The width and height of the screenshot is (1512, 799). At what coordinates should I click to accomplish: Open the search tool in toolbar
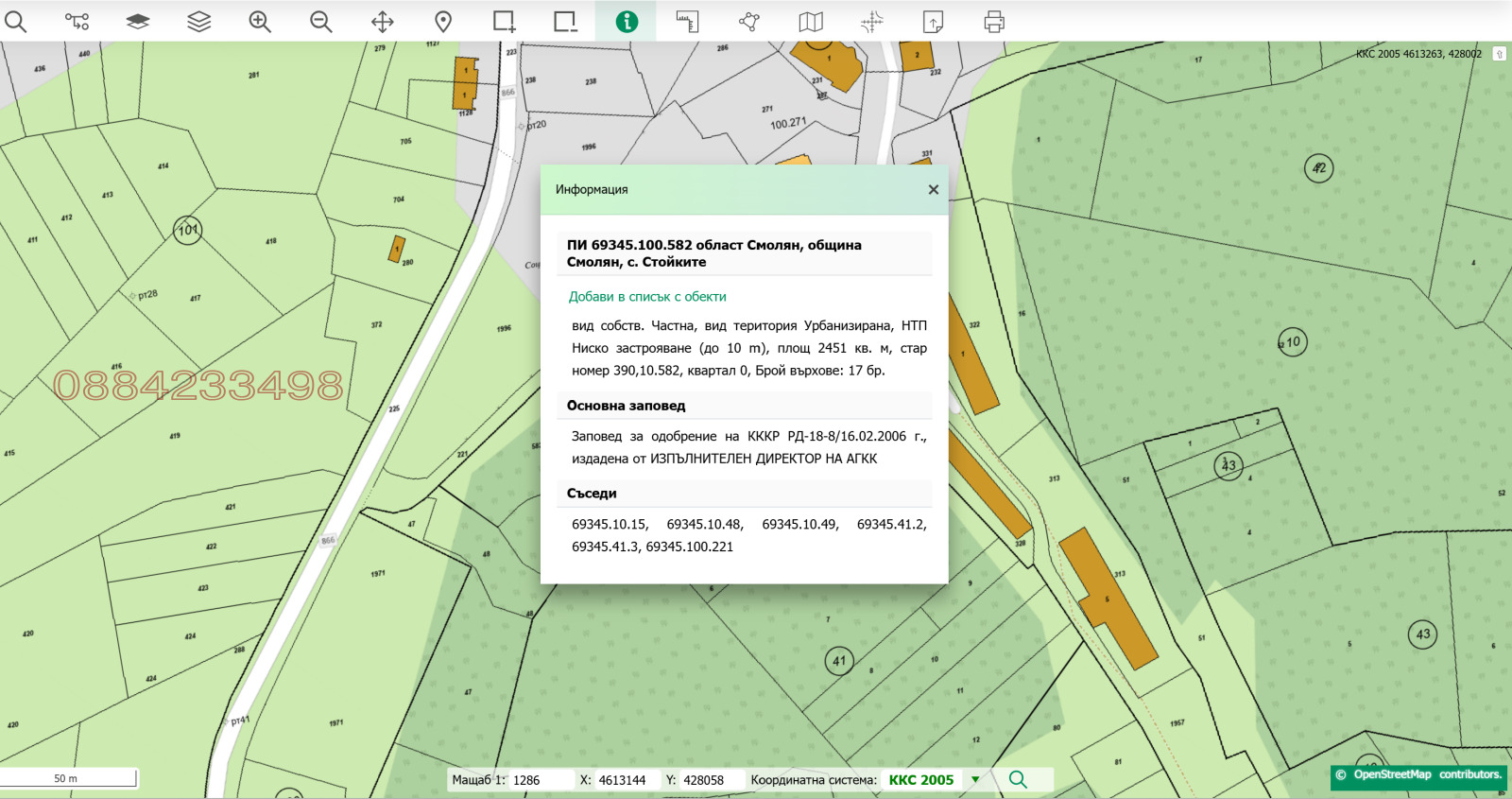pyautogui.click(x=16, y=21)
